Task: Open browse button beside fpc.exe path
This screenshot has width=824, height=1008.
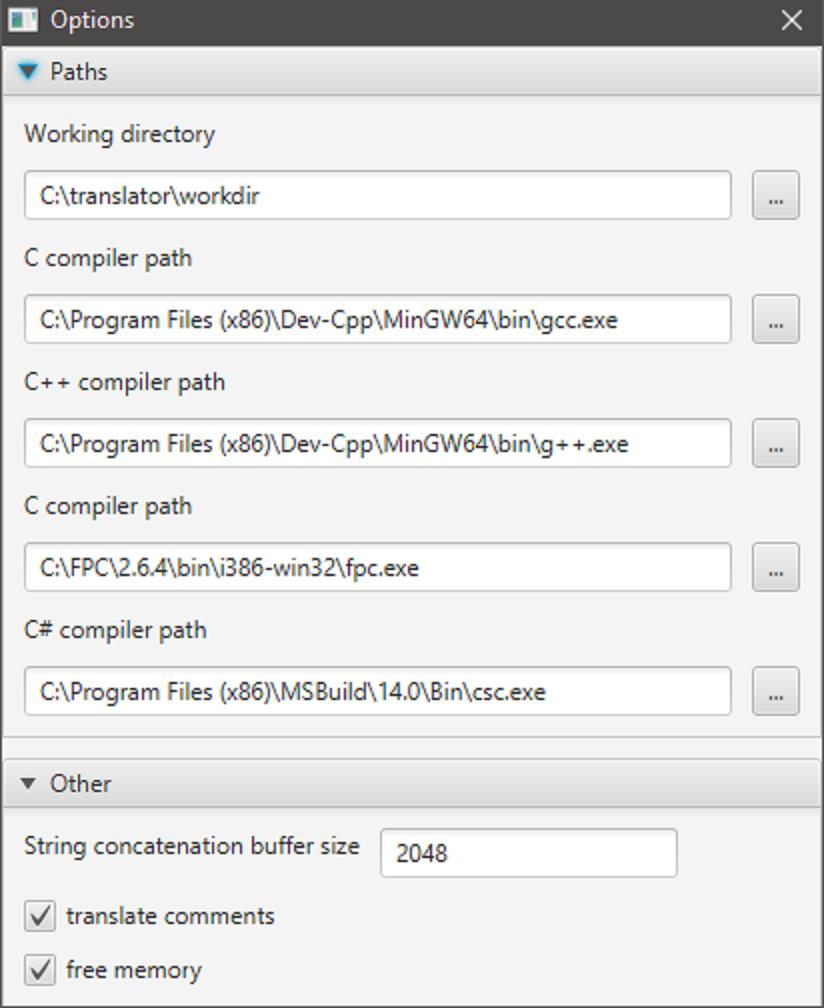Action: (x=776, y=567)
